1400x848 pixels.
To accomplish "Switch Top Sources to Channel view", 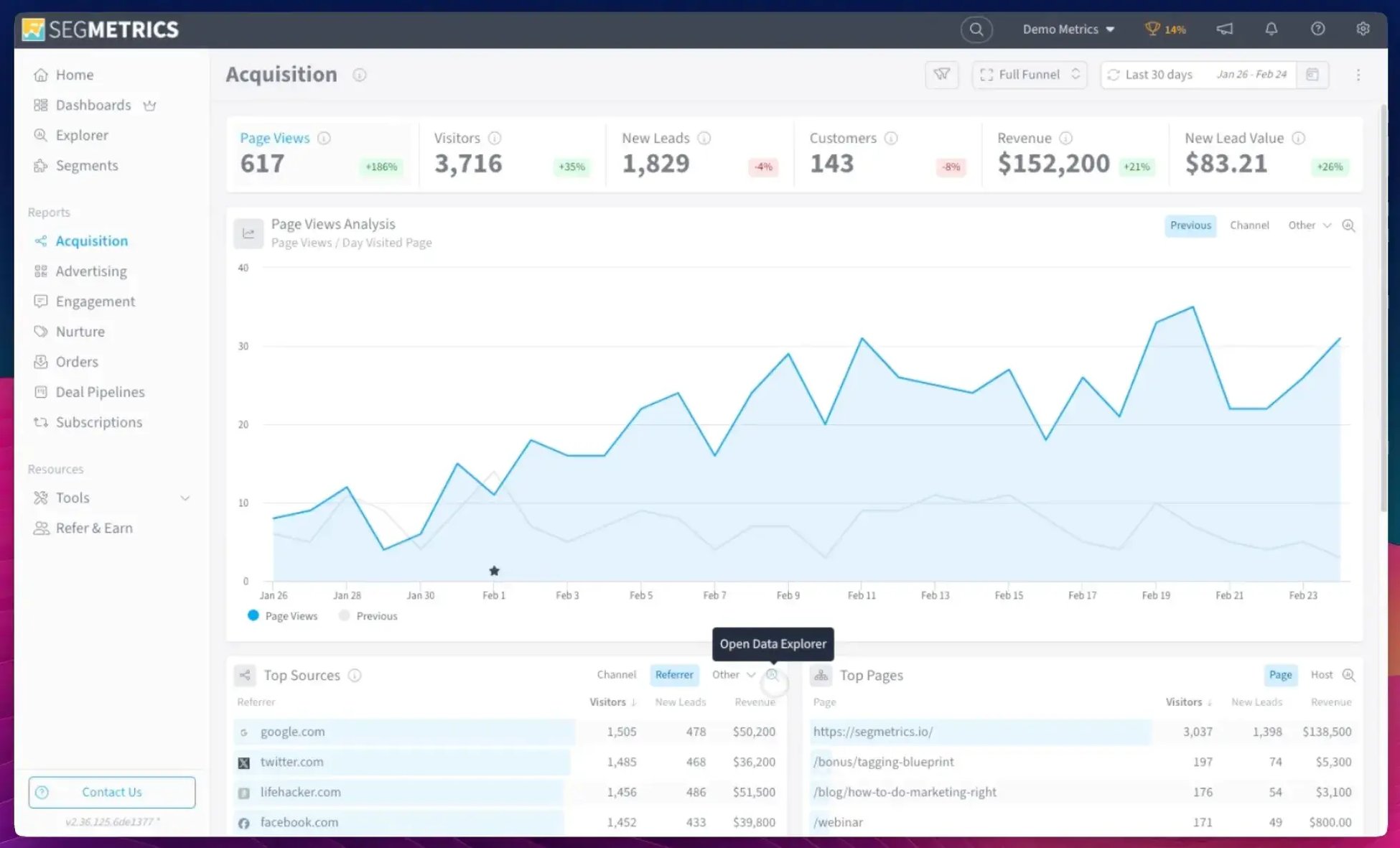I will pyautogui.click(x=616, y=675).
